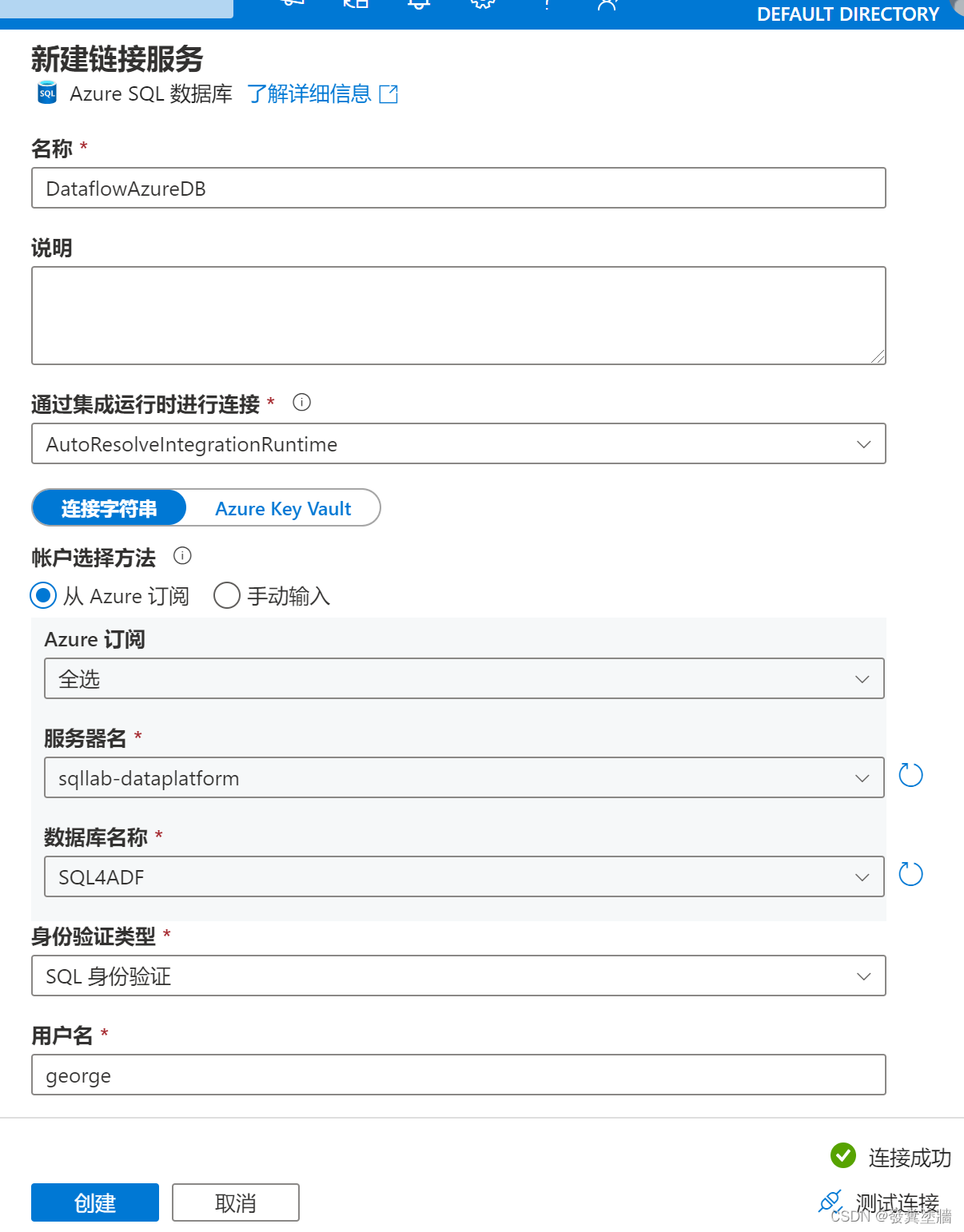The height and width of the screenshot is (1232, 964).
Task: Click the 创建 button
Action: pyautogui.click(x=94, y=1202)
